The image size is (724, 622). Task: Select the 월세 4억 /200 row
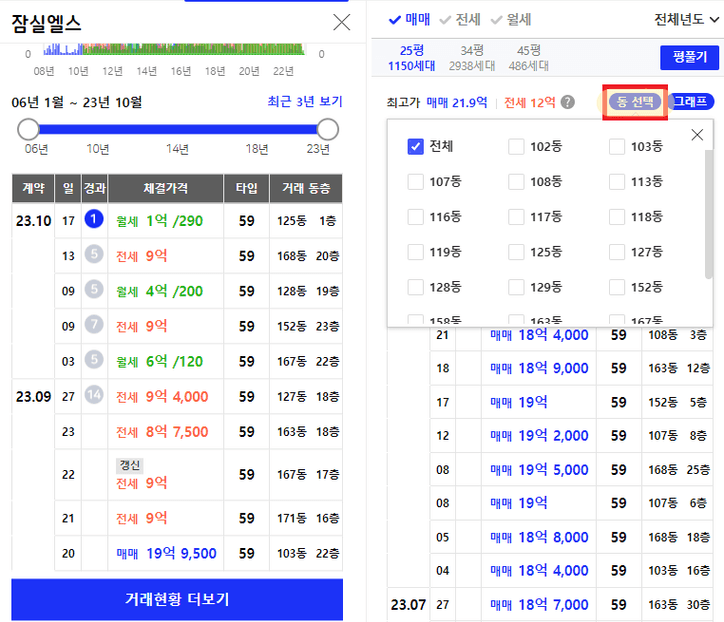click(x=199, y=291)
